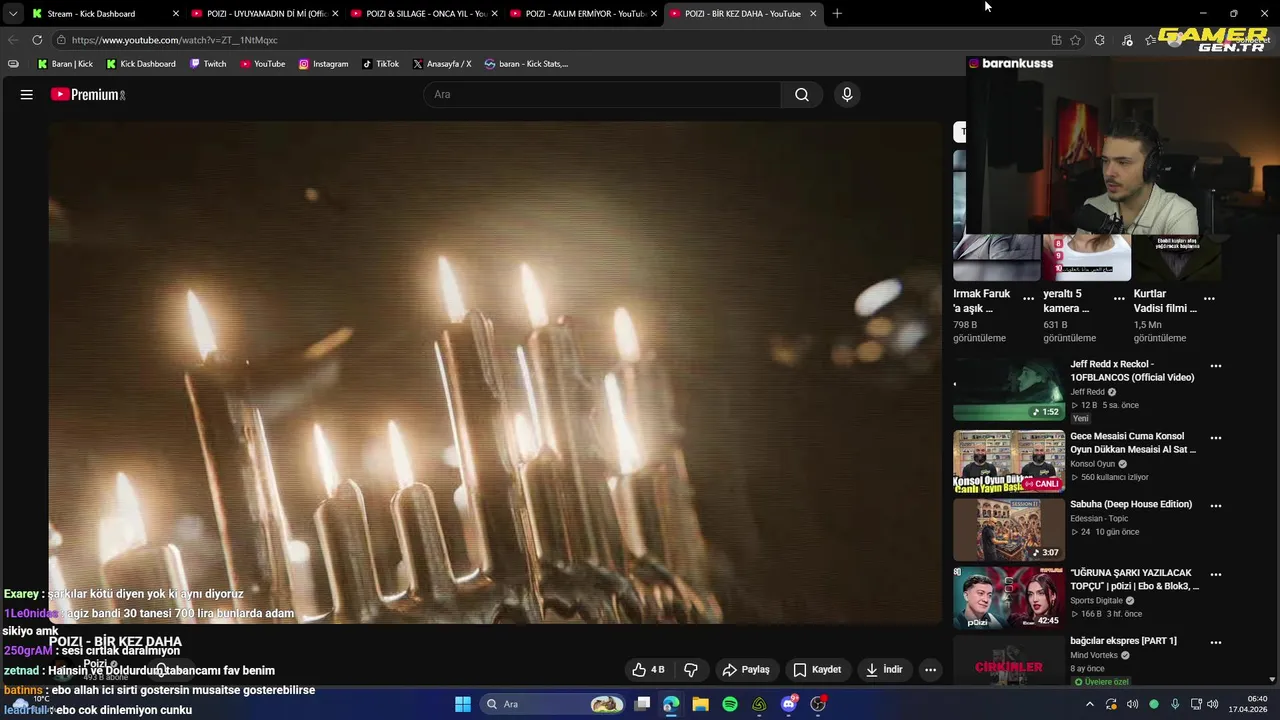This screenshot has width=1280, height=720.
Task: Open a new browser tab with the plus
Action: [x=837, y=13]
